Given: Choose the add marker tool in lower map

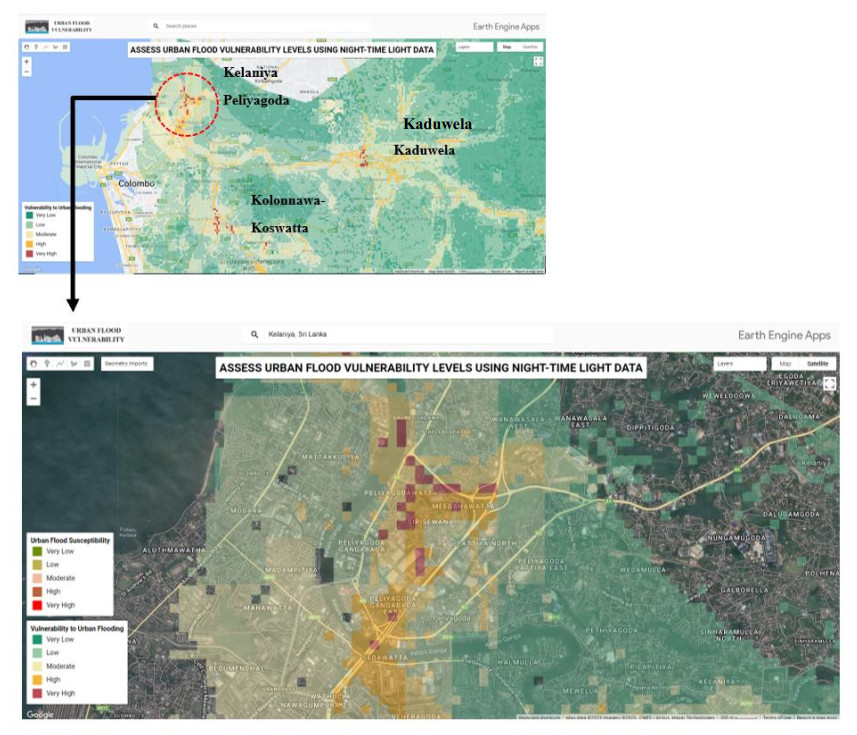Looking at the screenshot, I should coord(47,364).
